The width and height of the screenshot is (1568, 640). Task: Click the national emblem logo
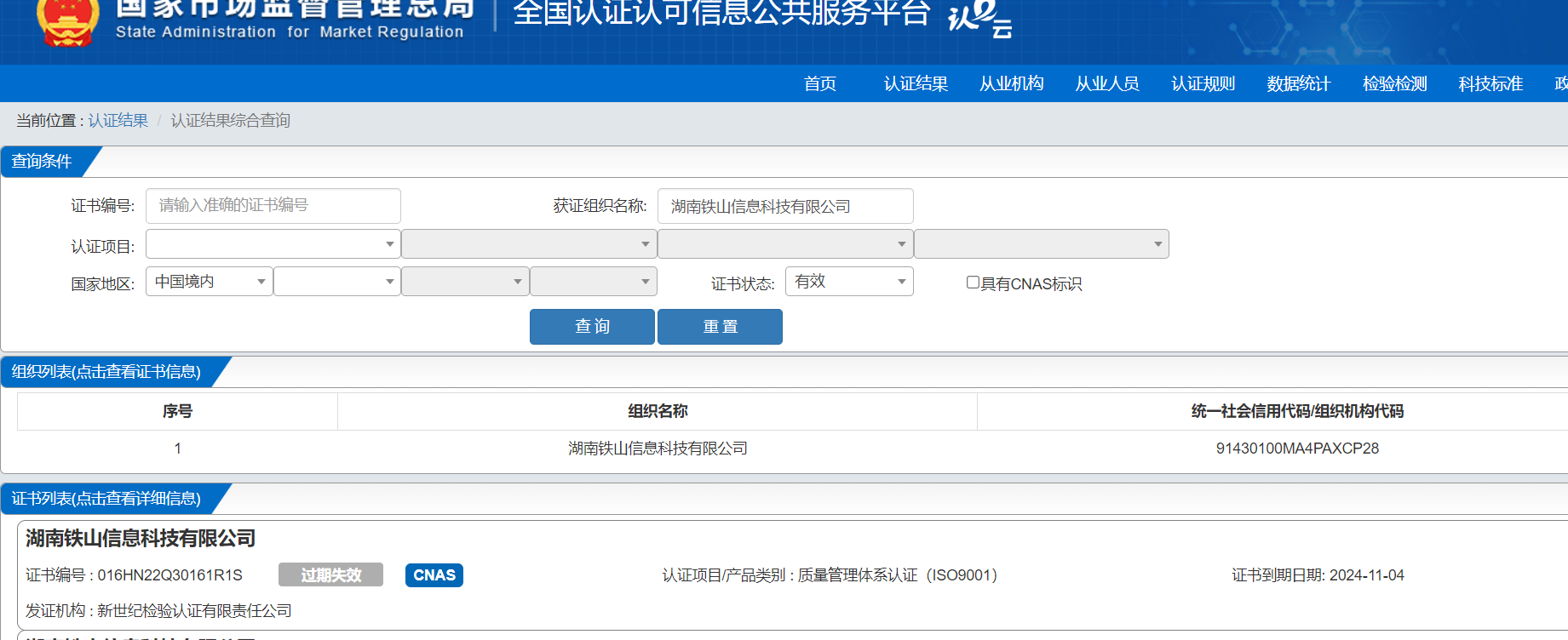tap(68, 21)
